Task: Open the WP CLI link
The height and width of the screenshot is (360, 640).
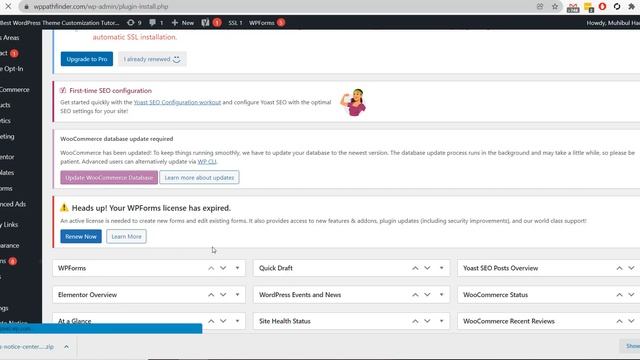Action: point(207,162)
